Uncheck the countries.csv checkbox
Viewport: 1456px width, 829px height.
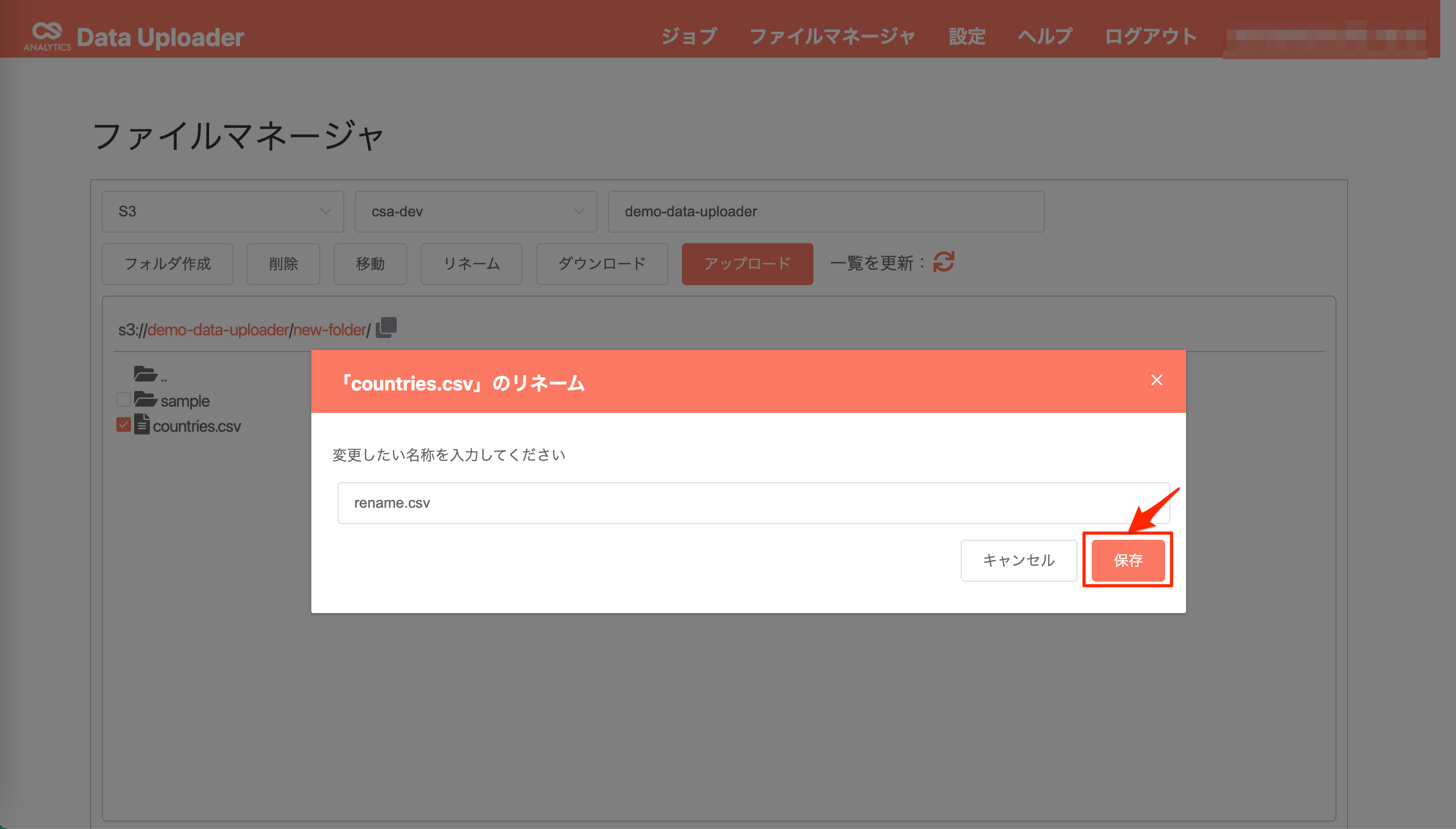coord(123,425)
